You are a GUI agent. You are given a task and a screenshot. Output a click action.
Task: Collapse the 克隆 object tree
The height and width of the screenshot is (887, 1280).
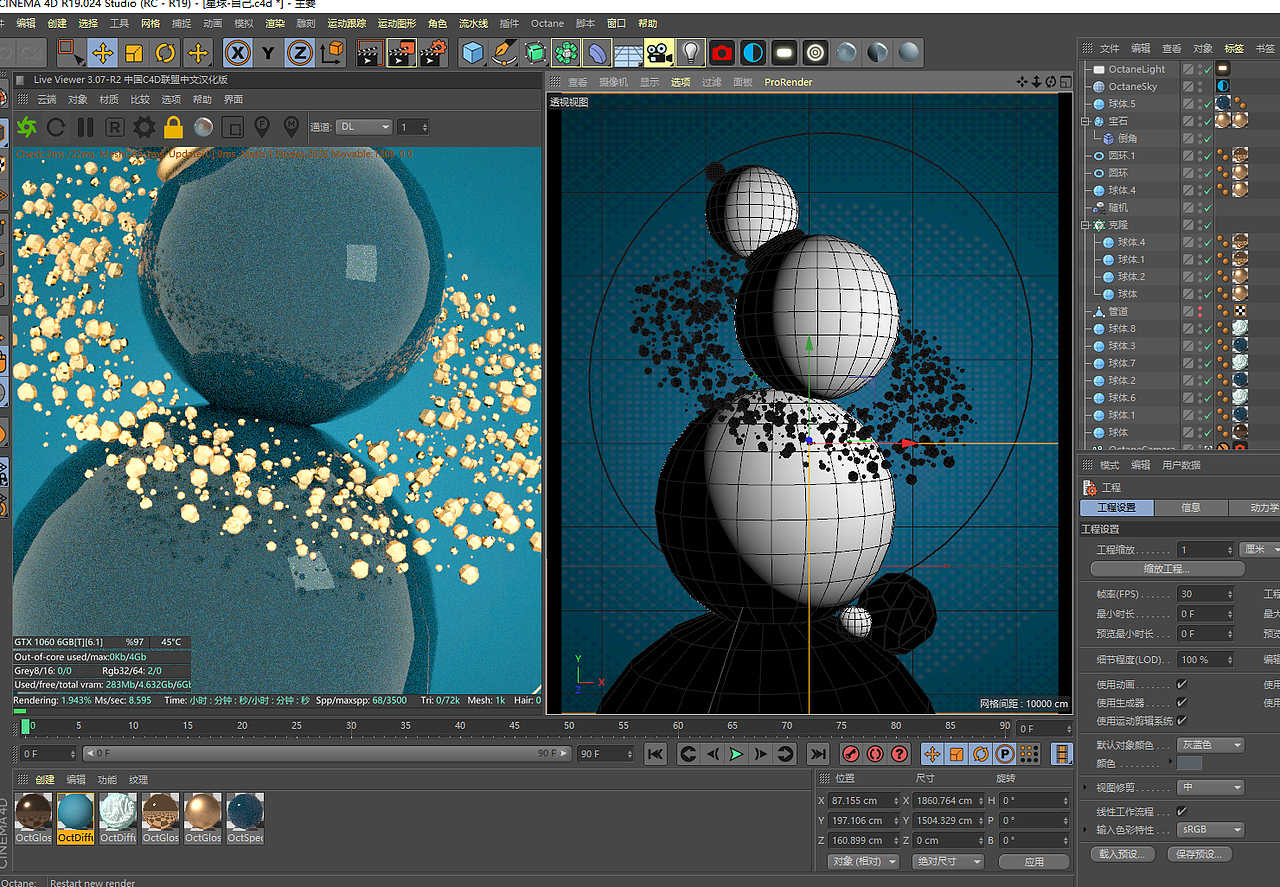coord(1086,225)
